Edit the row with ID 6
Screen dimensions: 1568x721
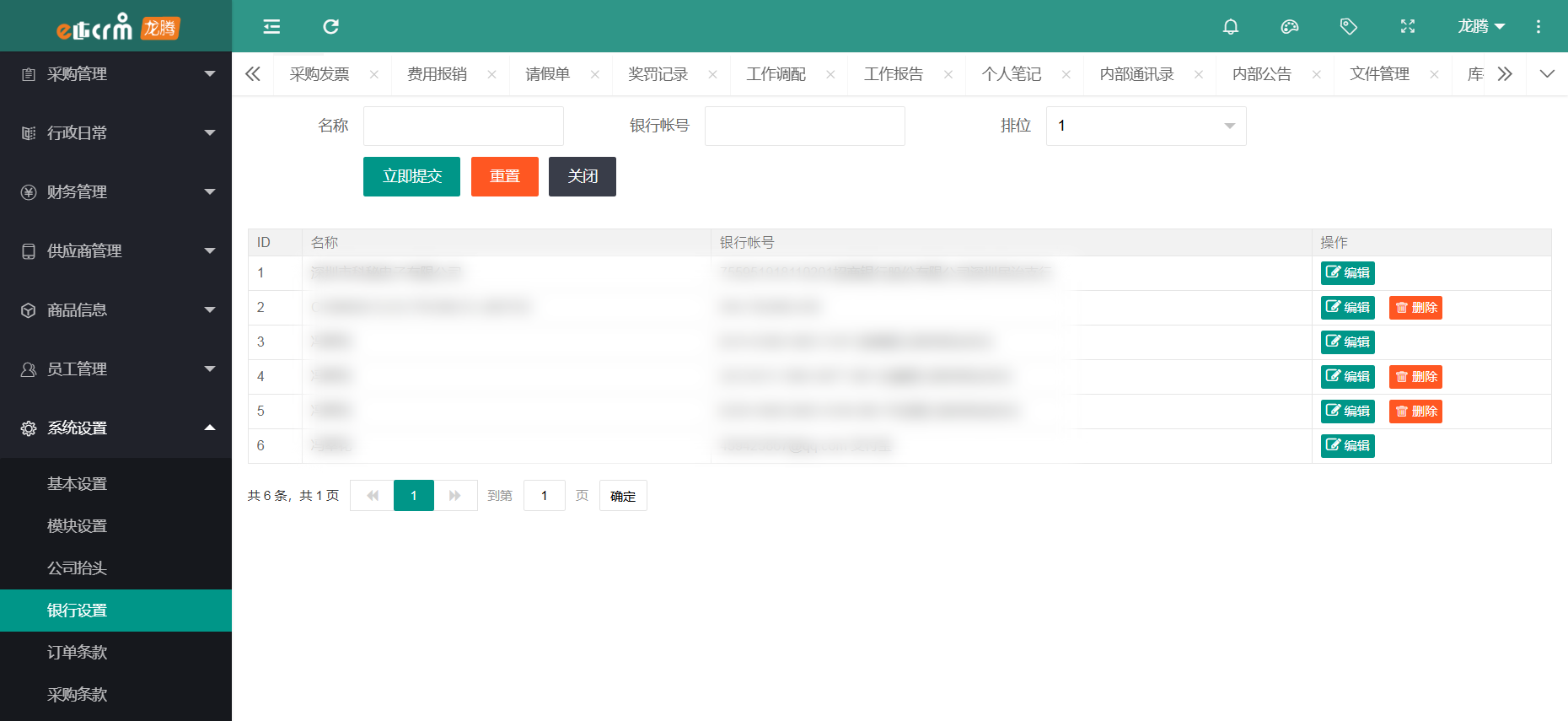(x=1347, y=446)
